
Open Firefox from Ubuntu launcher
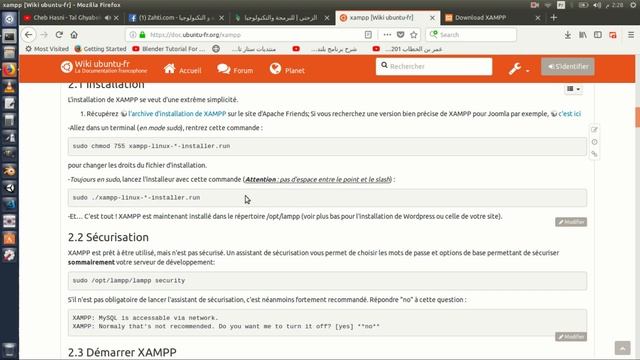click(x=9, y=70)
